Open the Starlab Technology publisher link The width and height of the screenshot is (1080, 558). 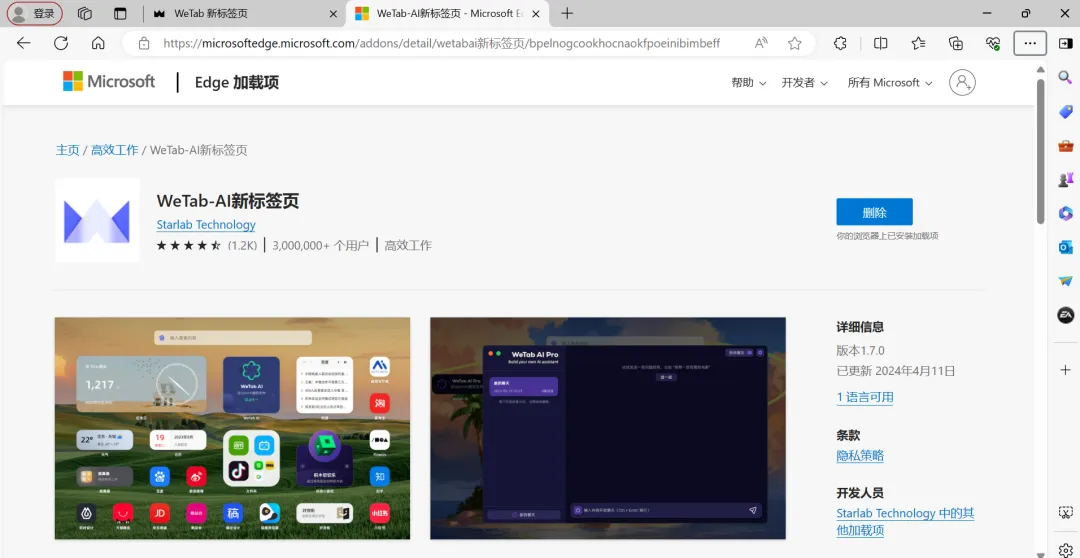(x=206, y=225)
